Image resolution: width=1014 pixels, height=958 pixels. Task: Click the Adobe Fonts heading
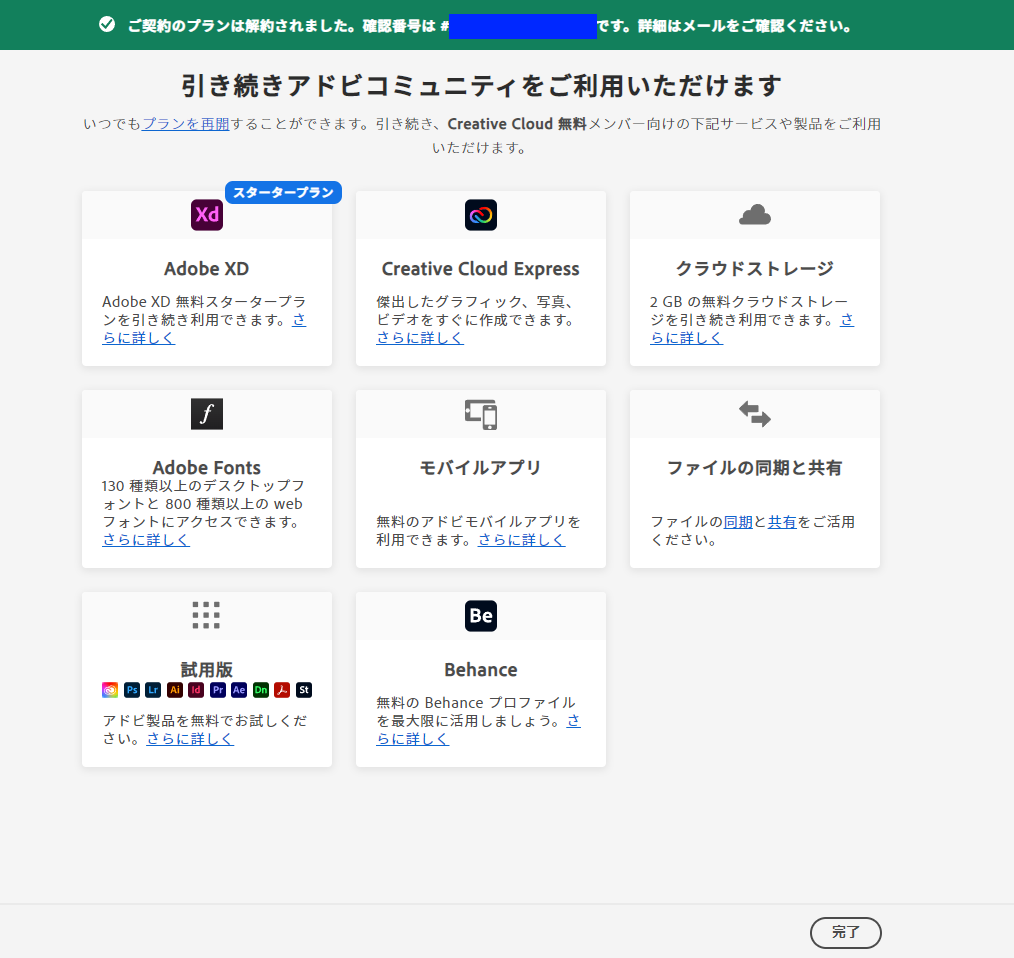[x=207, y=467]
